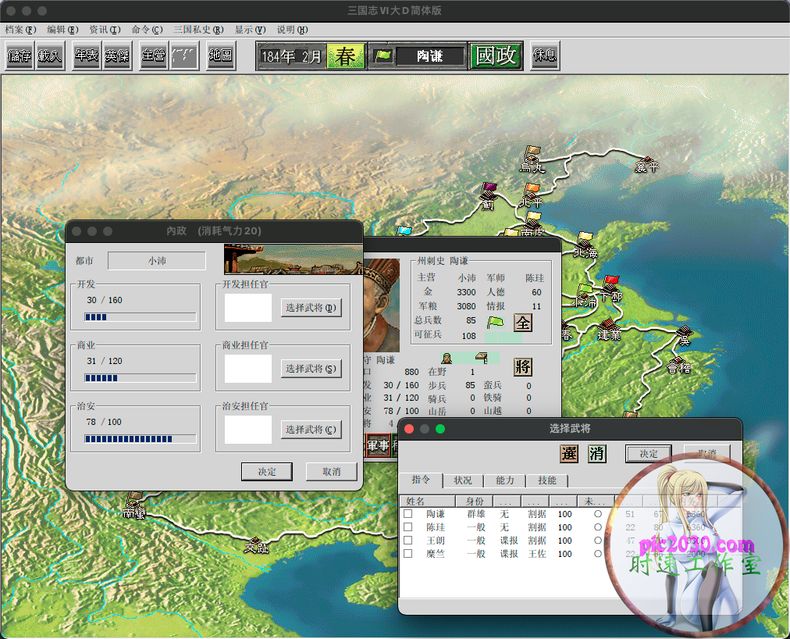Click the 軍事 command button in info window
This screenshot has height=639, width=790.
378,445
